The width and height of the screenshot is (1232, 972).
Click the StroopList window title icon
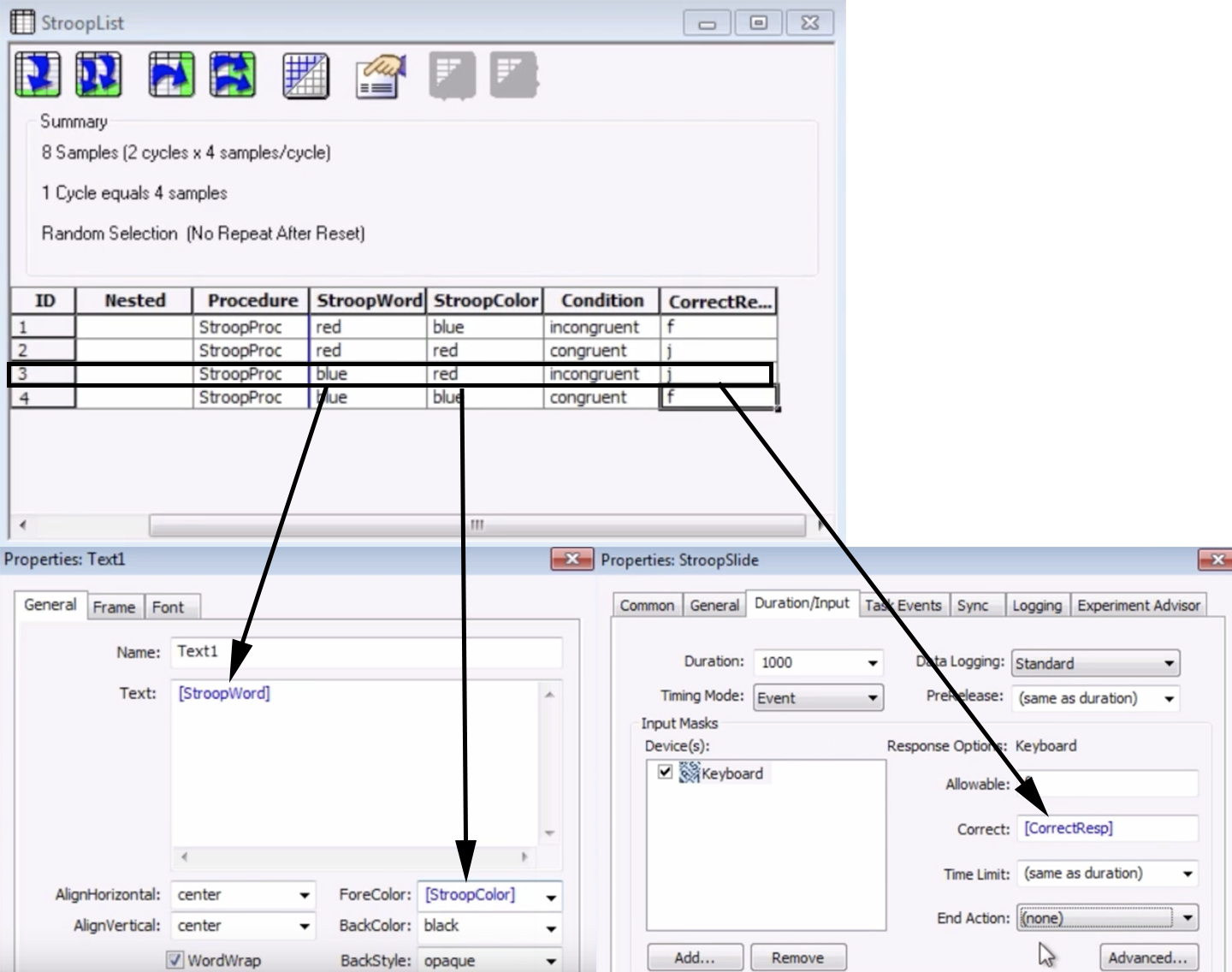pos(22,21)
